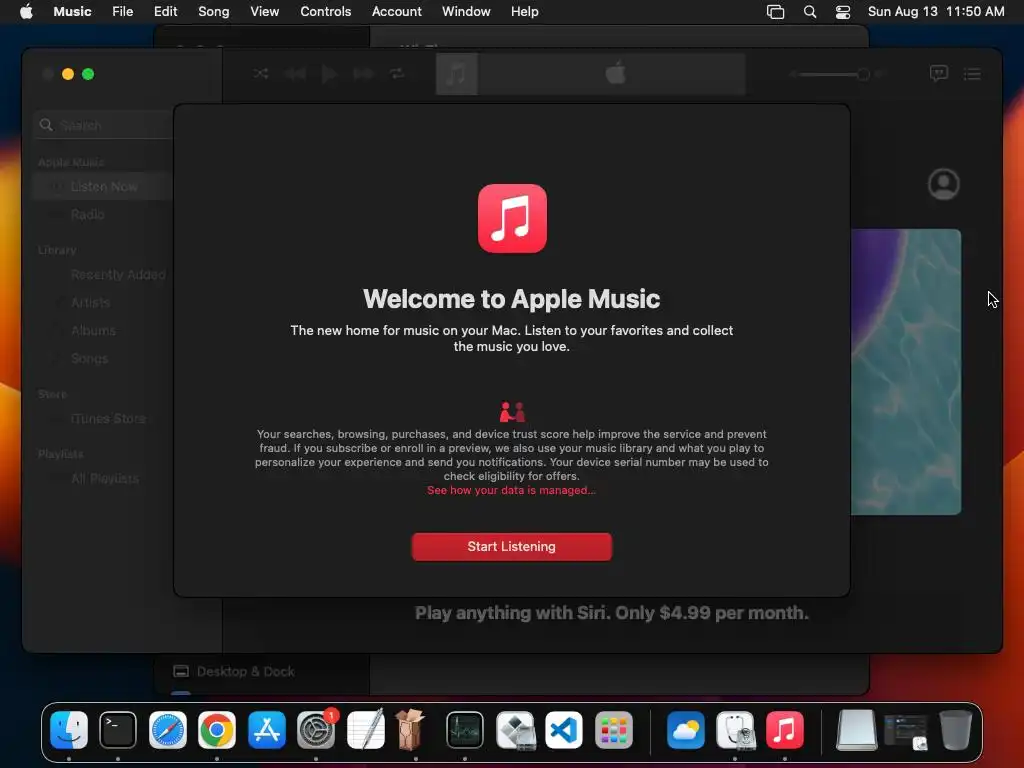Open Launchpad from the Dock
This screenshot has width=1024, height=768.
point(614,729)
